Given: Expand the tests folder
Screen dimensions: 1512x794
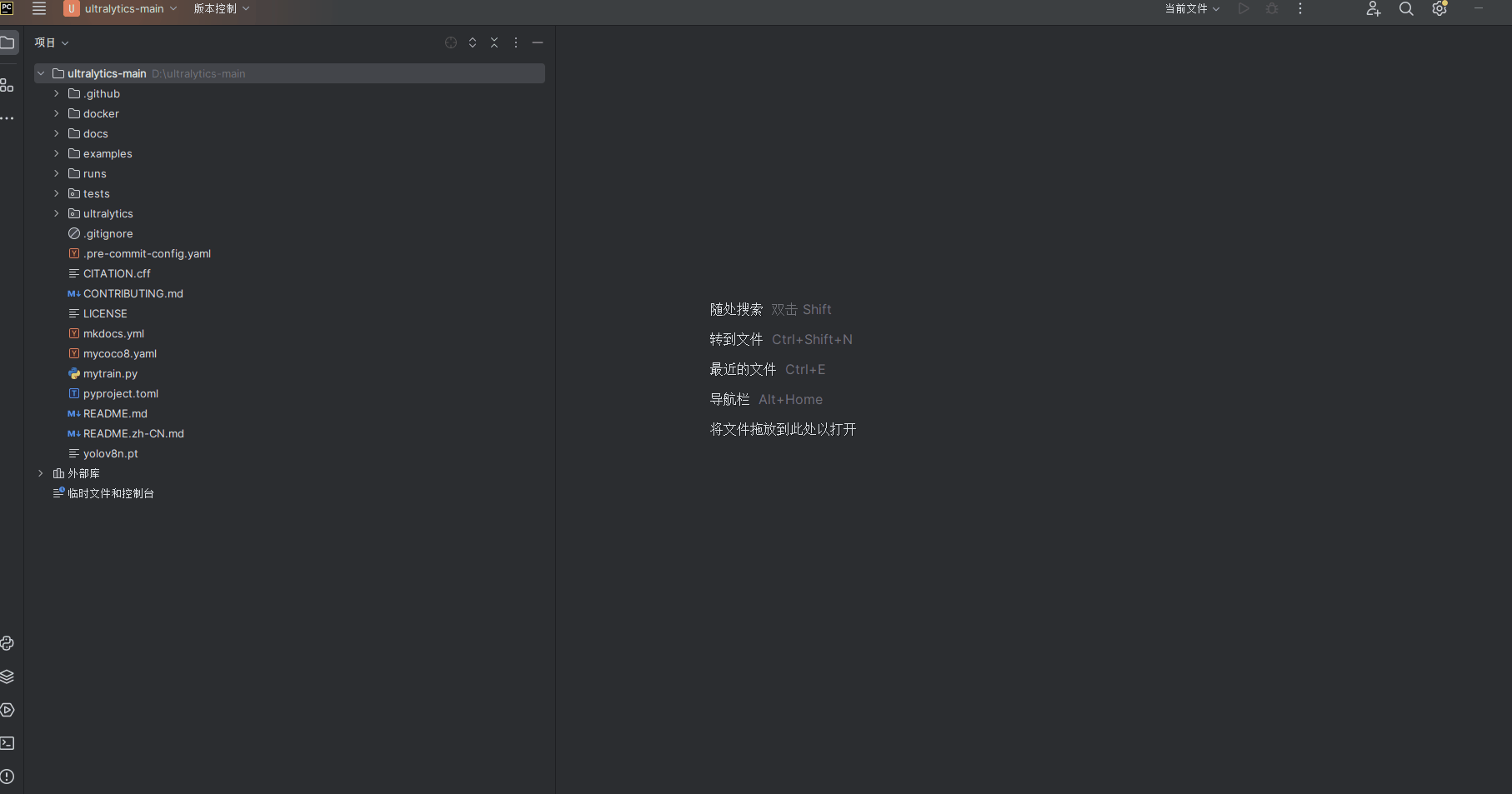Looking at the screenshot, I should 57,193.
